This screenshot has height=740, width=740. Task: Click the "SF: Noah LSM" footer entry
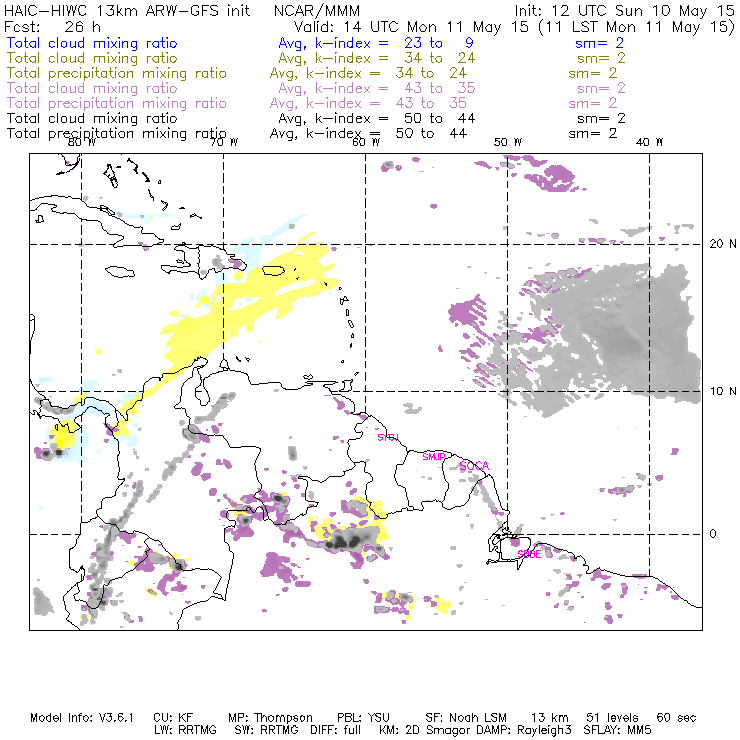click(x=466, y=718)
